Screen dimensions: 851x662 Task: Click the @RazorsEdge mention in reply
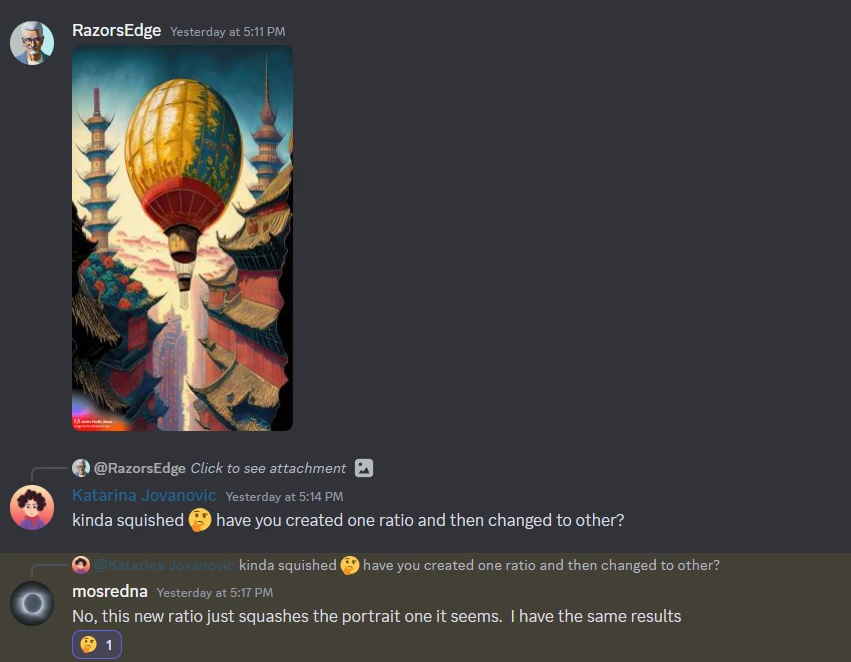[x=139, y=468]
